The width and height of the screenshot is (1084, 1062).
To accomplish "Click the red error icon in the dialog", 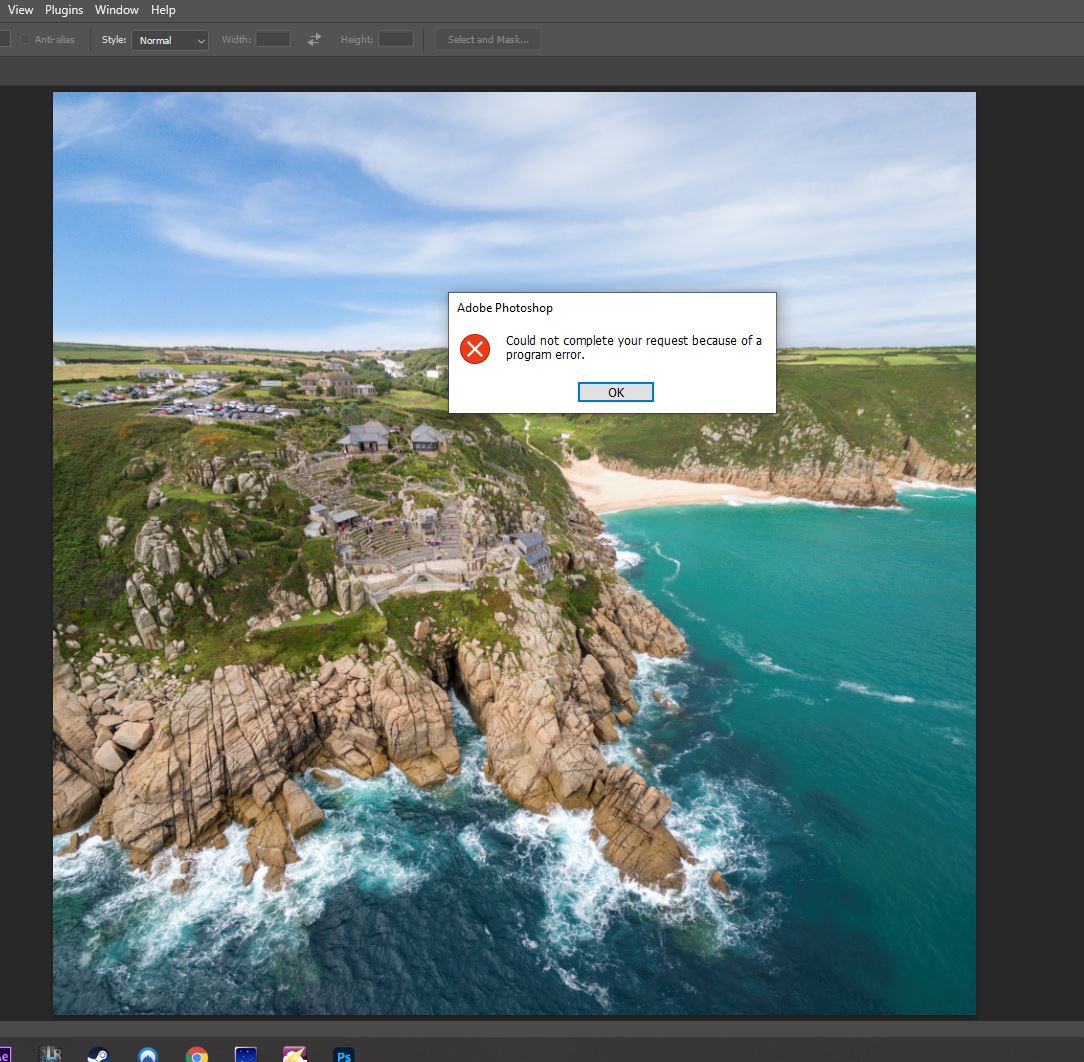I will 474,349.
